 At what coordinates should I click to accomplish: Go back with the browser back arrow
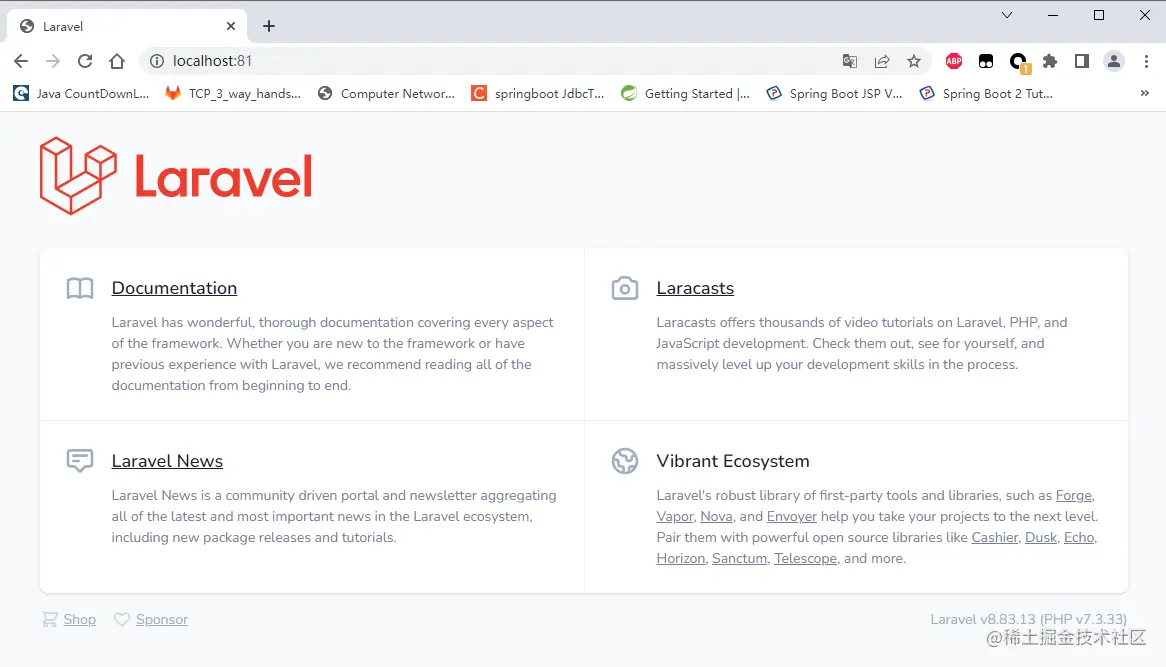click(21, 61)
